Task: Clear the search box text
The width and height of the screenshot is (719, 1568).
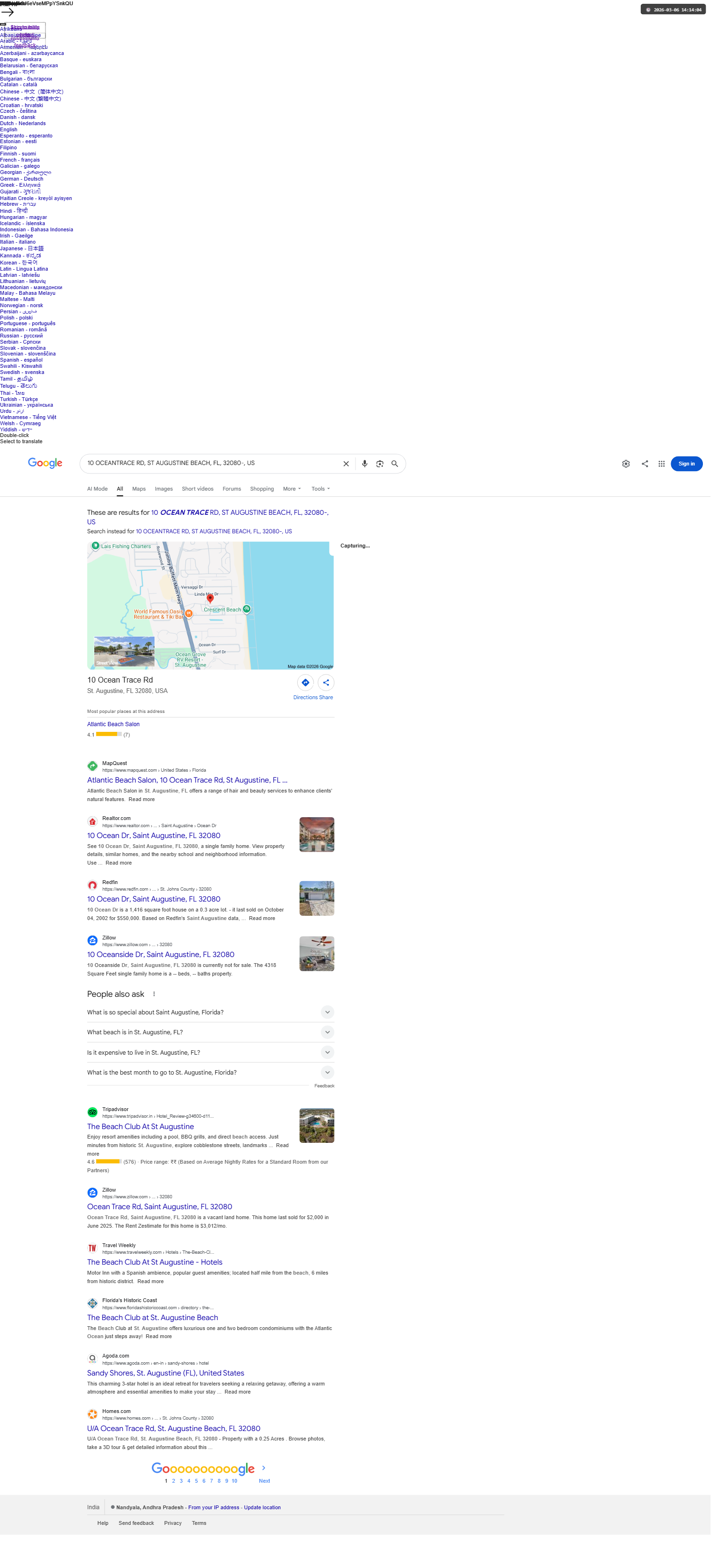Action: (346, 464)
